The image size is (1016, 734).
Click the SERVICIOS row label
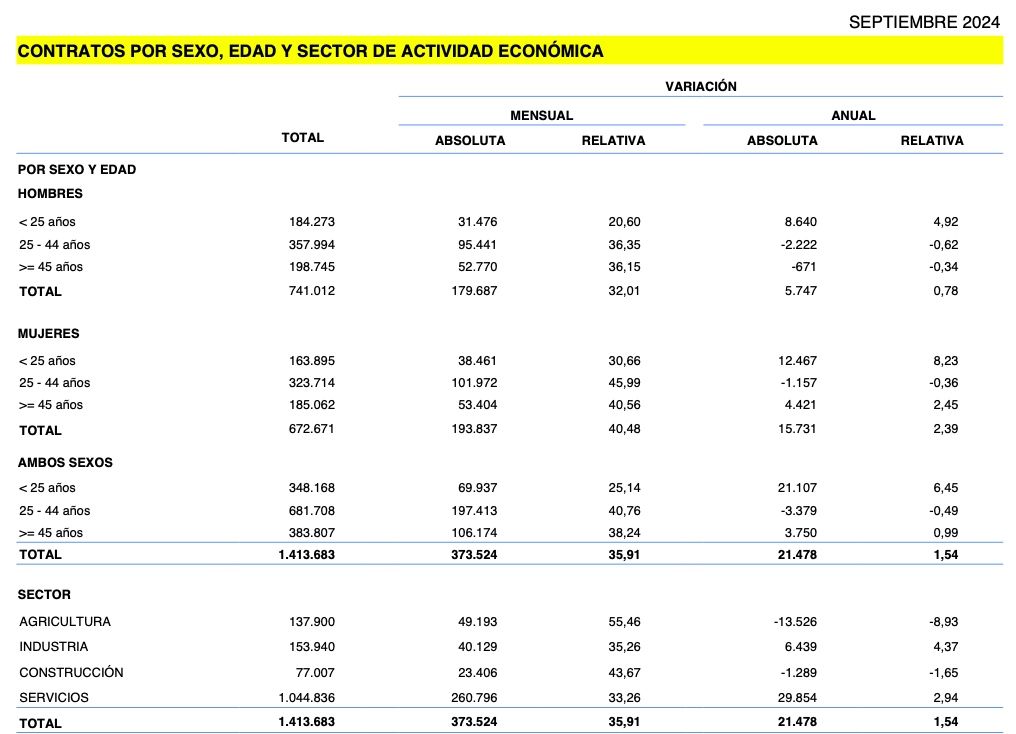54,698
